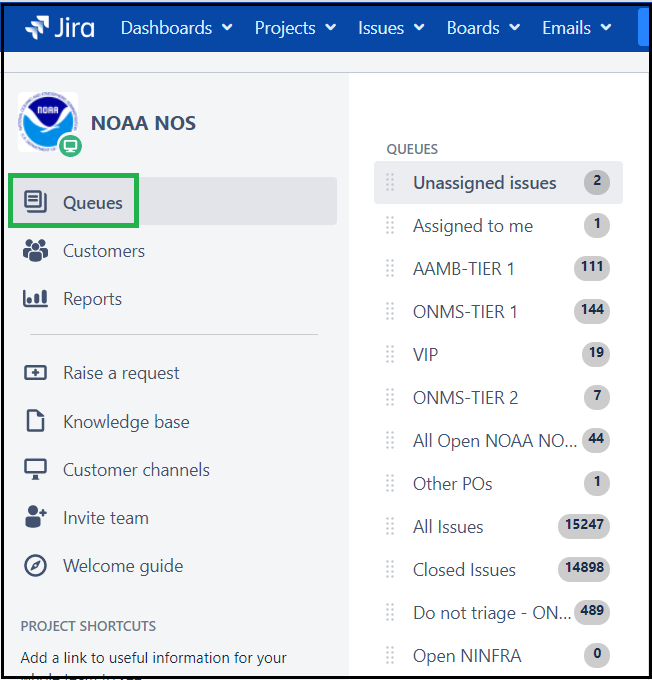This screenshot has width=652, height=680.
Task: Click drag handle beside ONMS-TIER 2
Action: [390, 397]
